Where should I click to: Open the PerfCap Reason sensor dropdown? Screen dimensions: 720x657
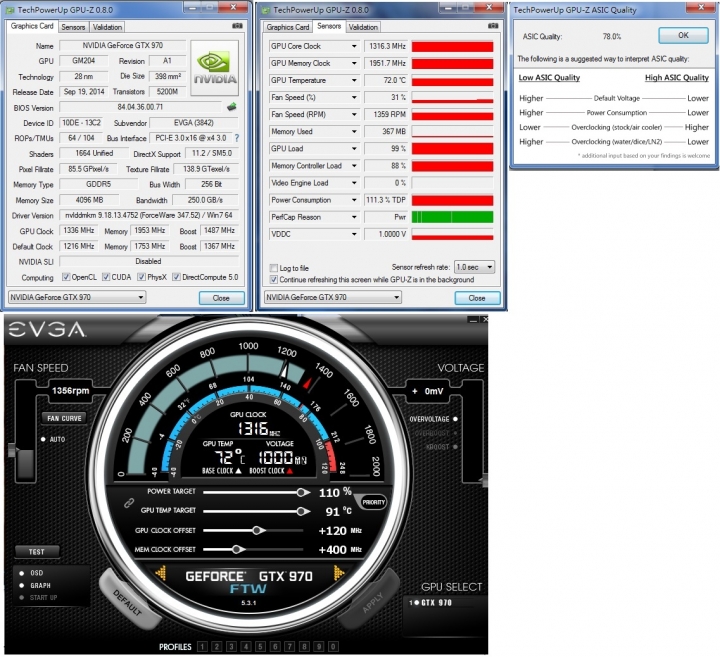click(354, 217)
